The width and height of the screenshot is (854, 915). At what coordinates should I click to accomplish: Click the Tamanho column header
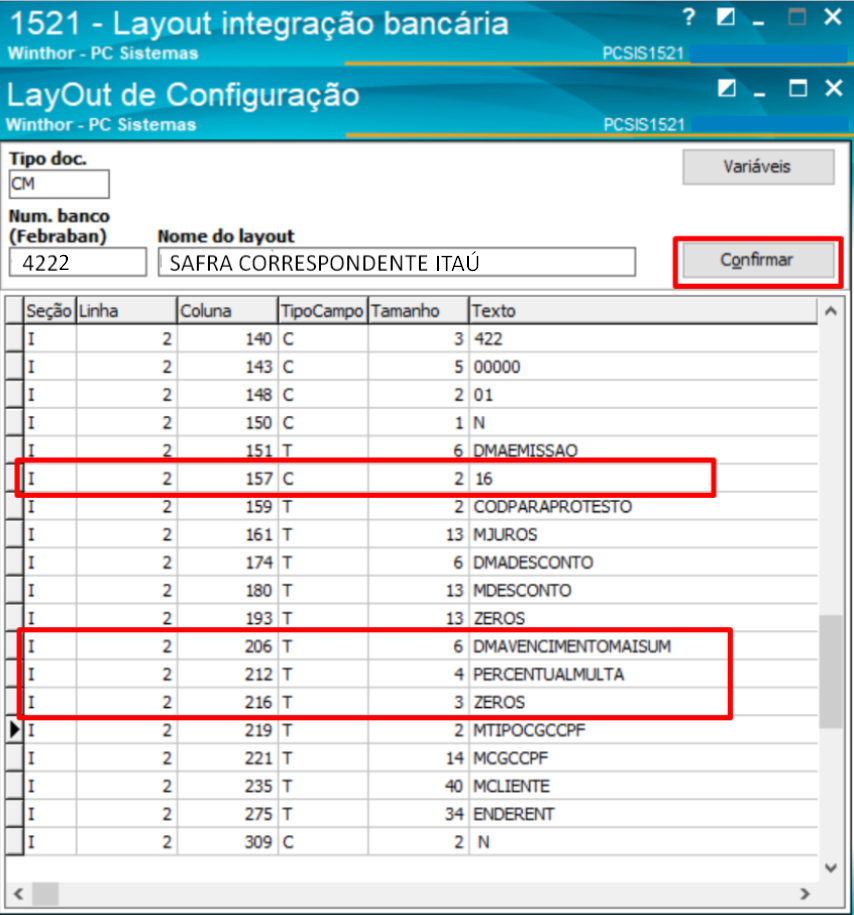pos(419,311)
